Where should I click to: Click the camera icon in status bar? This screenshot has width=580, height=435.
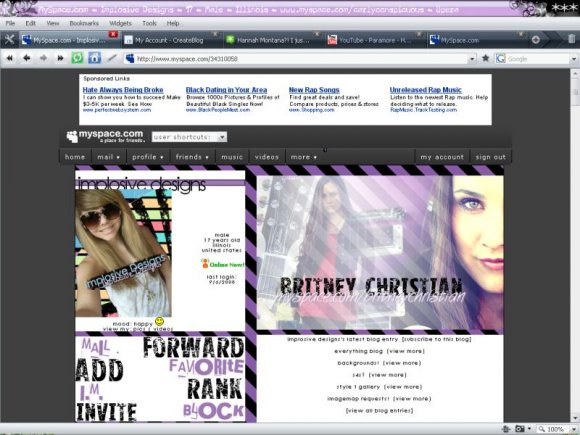click(520, 429)
